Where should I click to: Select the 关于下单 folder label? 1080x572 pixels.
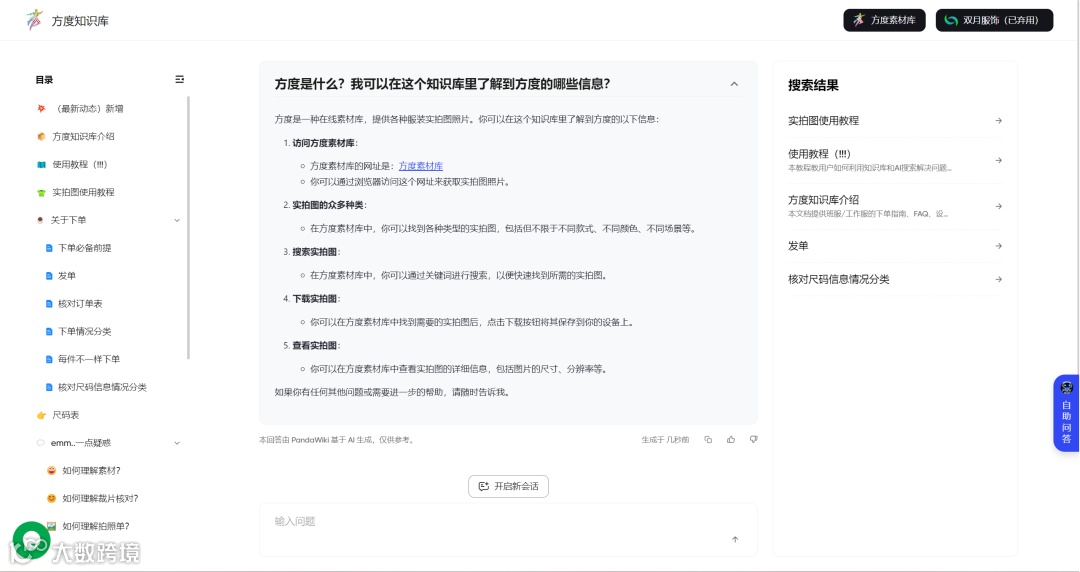tap(68, 220)
